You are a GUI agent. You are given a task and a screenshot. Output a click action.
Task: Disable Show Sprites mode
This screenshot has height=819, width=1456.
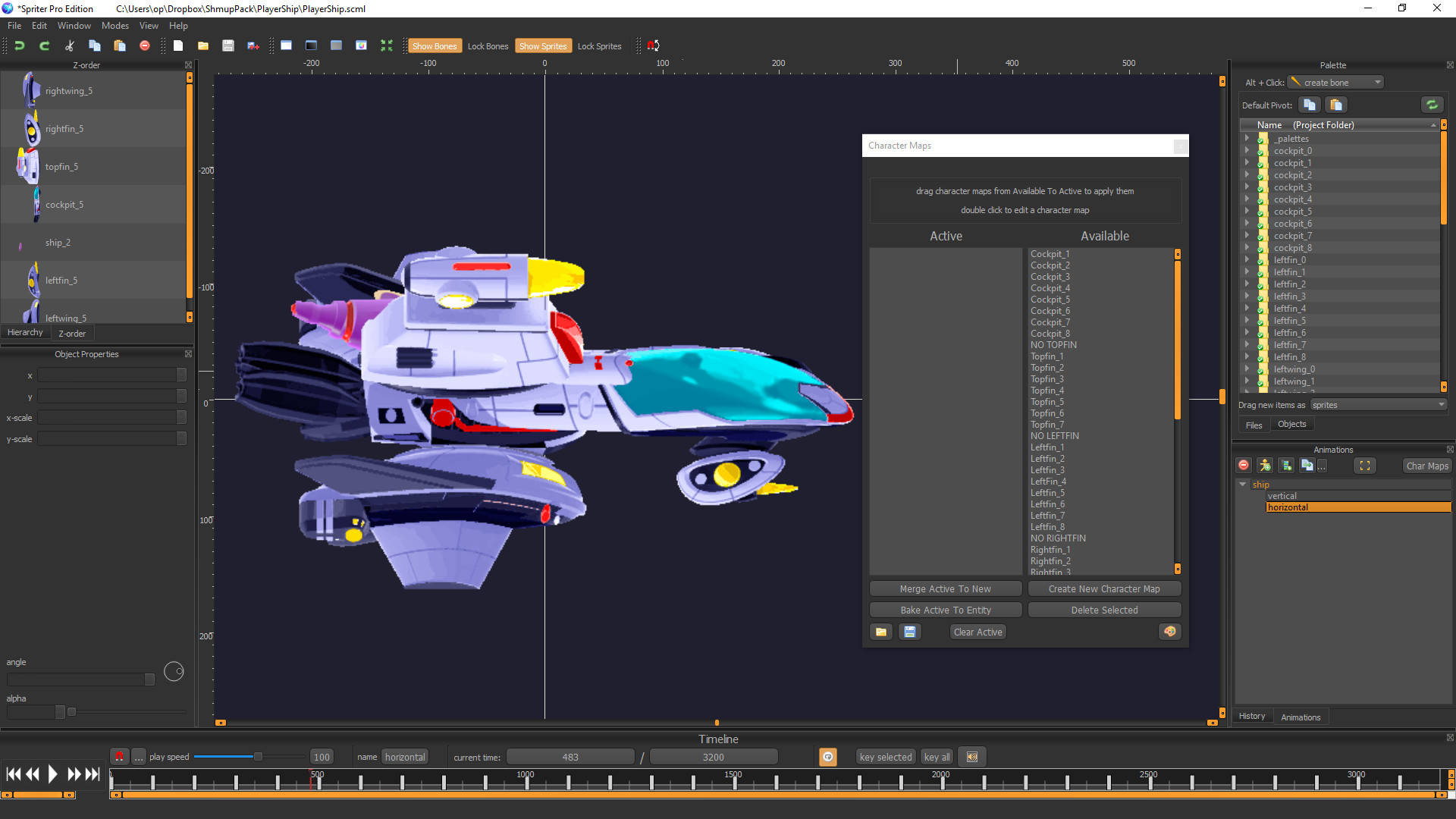click(x=543, y=45)
